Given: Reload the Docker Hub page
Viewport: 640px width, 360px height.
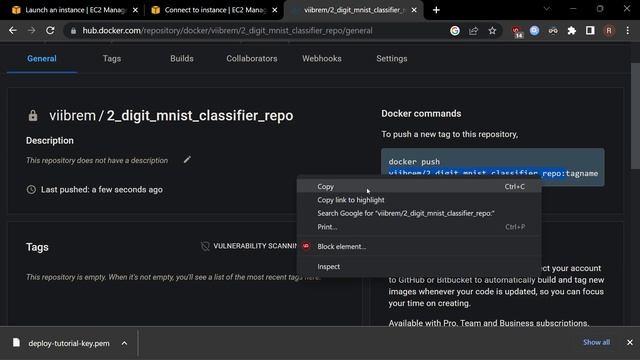Looking at the screenshot, I should (50, 31).
